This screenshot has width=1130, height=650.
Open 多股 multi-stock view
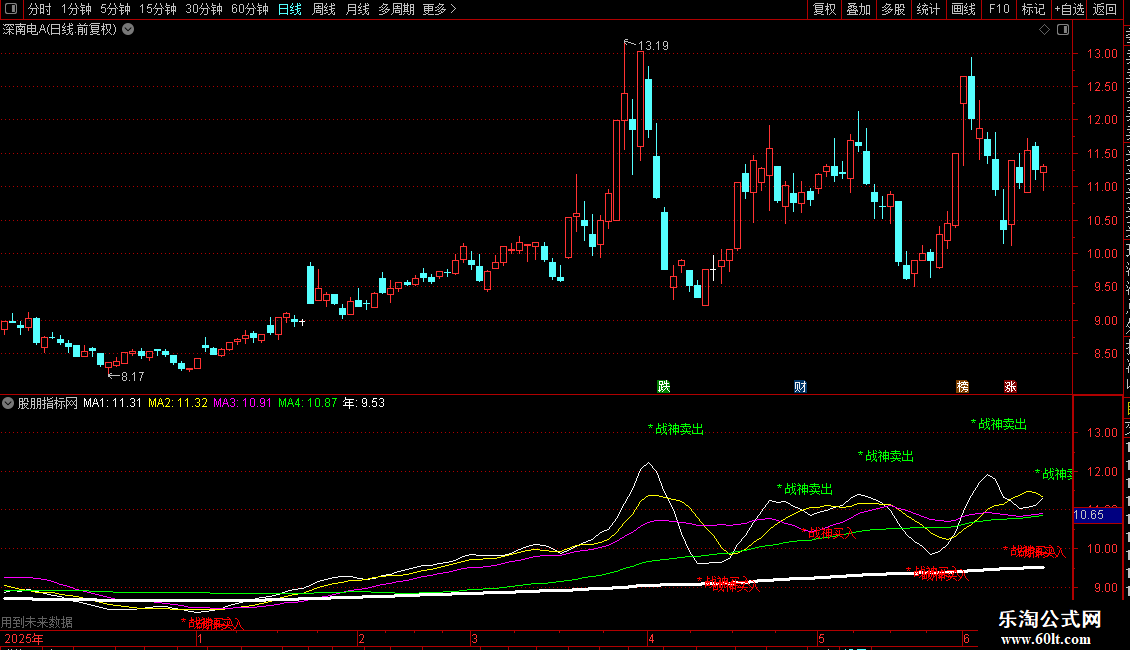[x=893, y=9]
